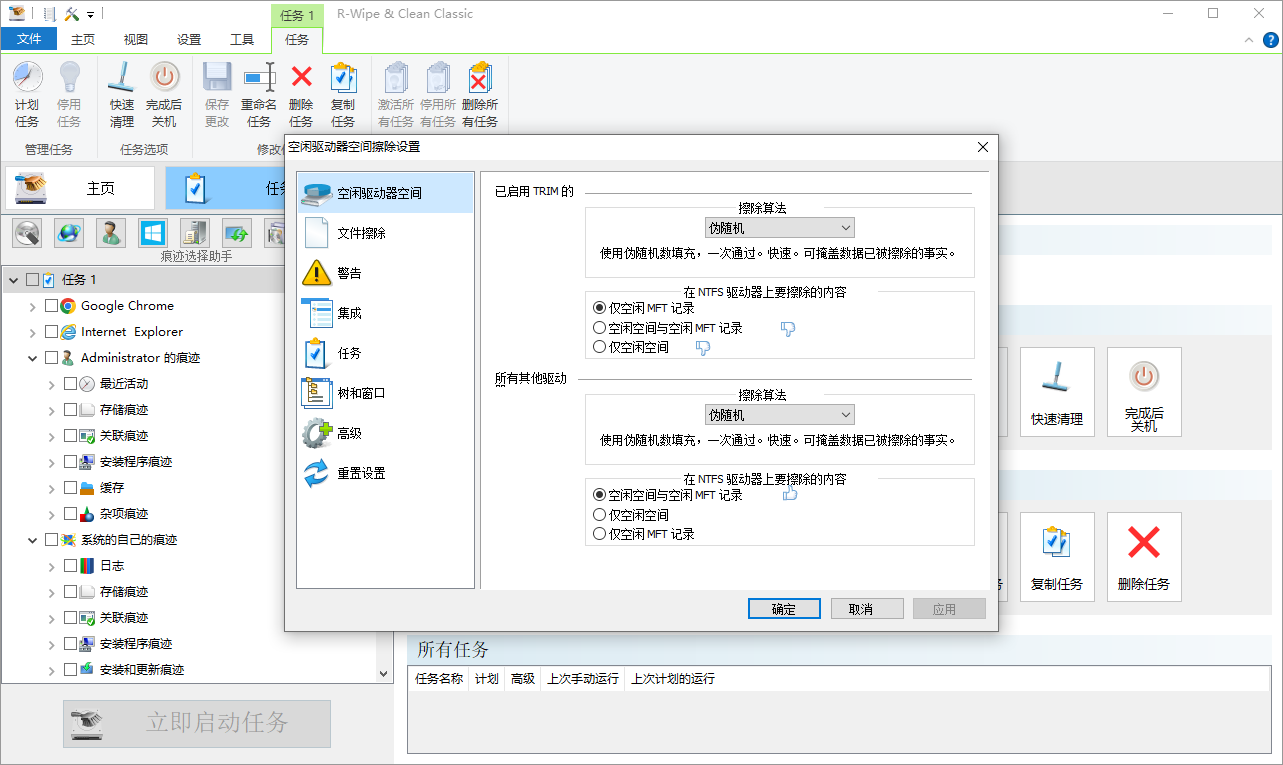Close the 空闲驱动器空间擦除设置 dialog
Image resolution: width=1283 pixels, height=765 pixels.
982,147
